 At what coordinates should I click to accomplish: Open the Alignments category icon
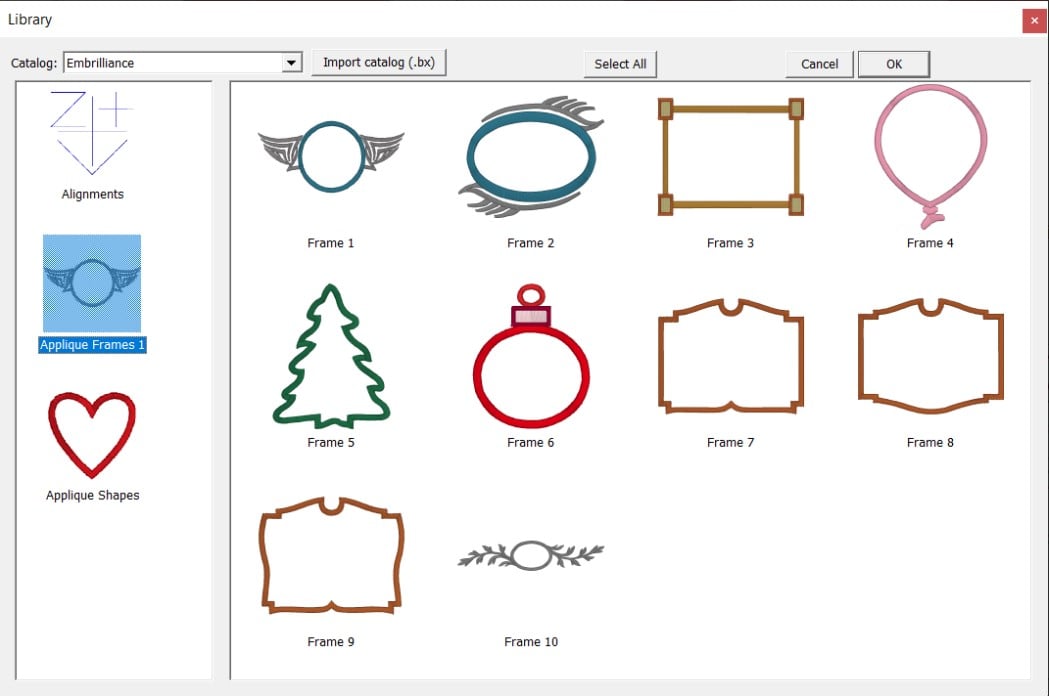coord(92,133)
